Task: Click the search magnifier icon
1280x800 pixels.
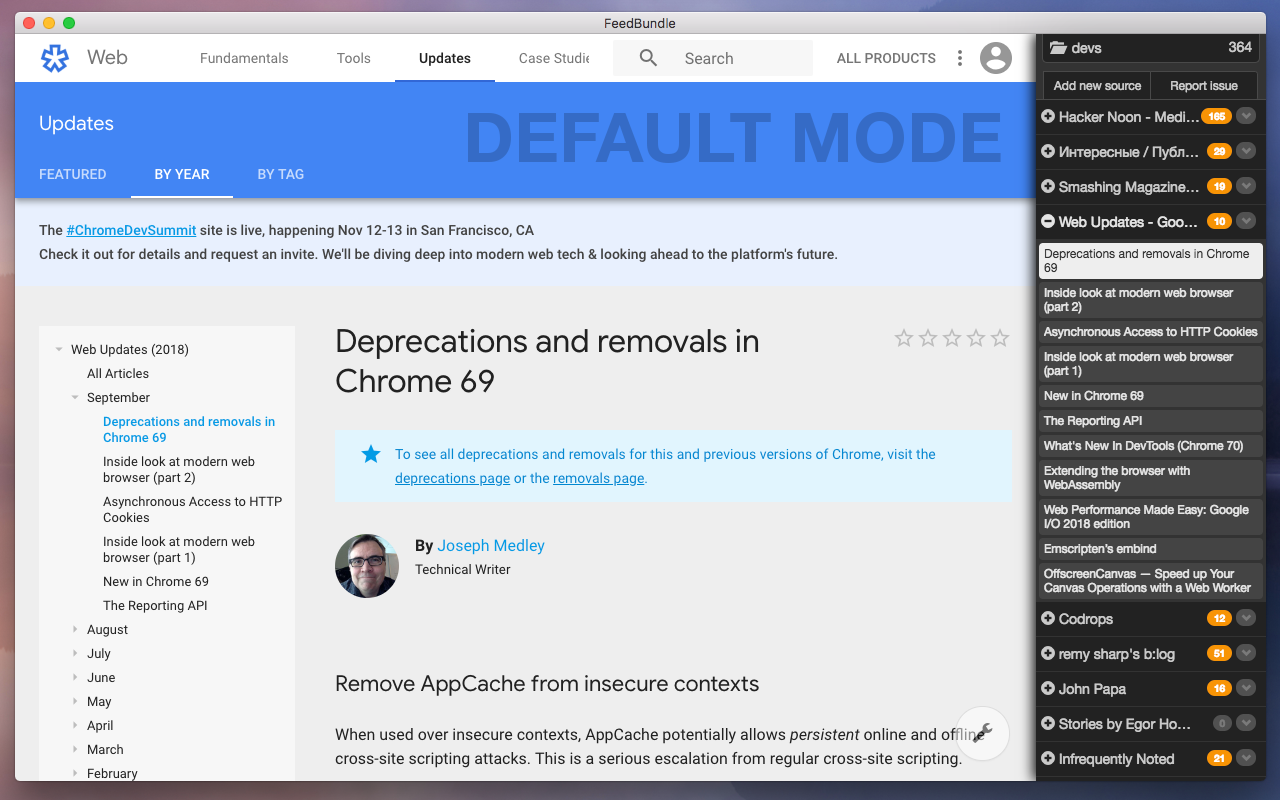Action: pyautogui.click(x=648, y=58)
